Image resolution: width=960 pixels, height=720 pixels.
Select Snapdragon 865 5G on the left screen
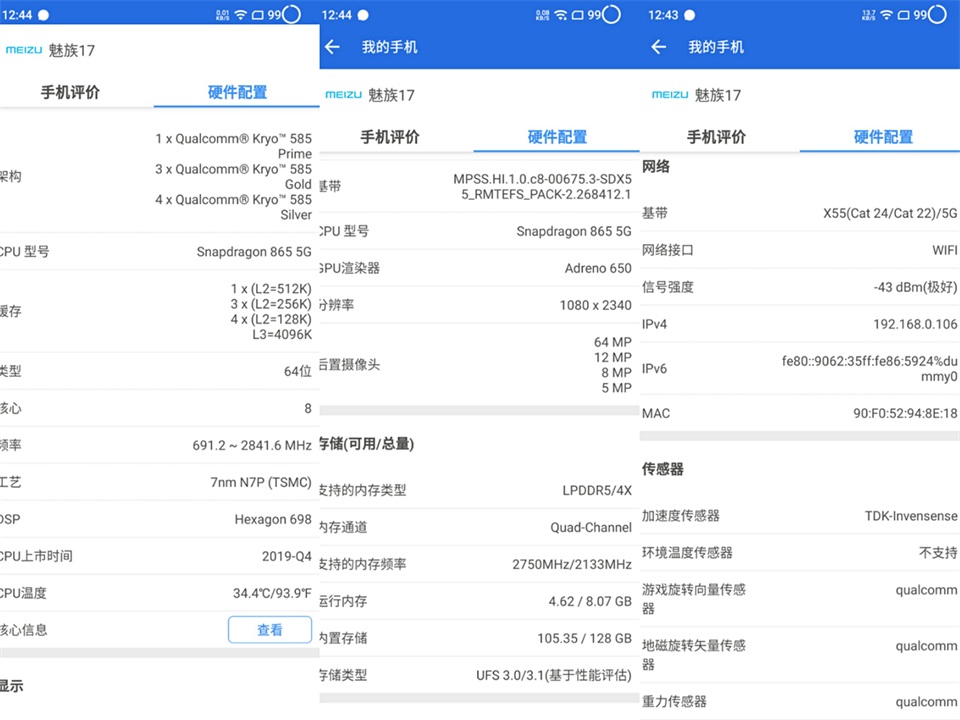click(x=254, y=252)
